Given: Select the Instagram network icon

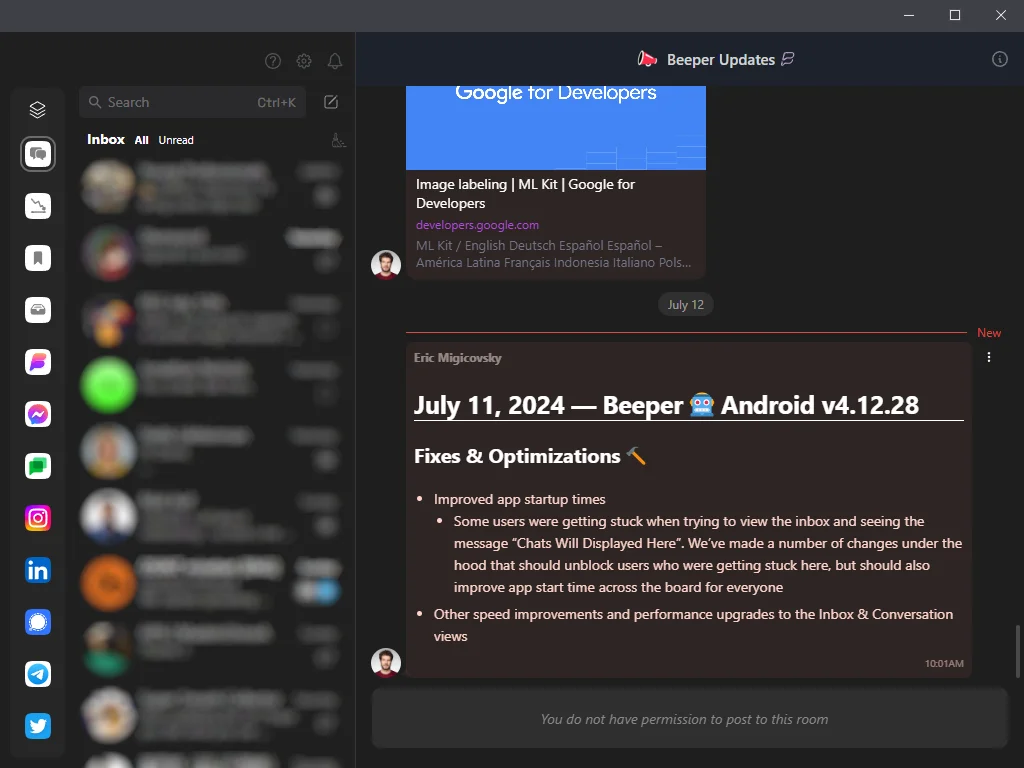Looking at the screenshot, I should tap(38, 518).
